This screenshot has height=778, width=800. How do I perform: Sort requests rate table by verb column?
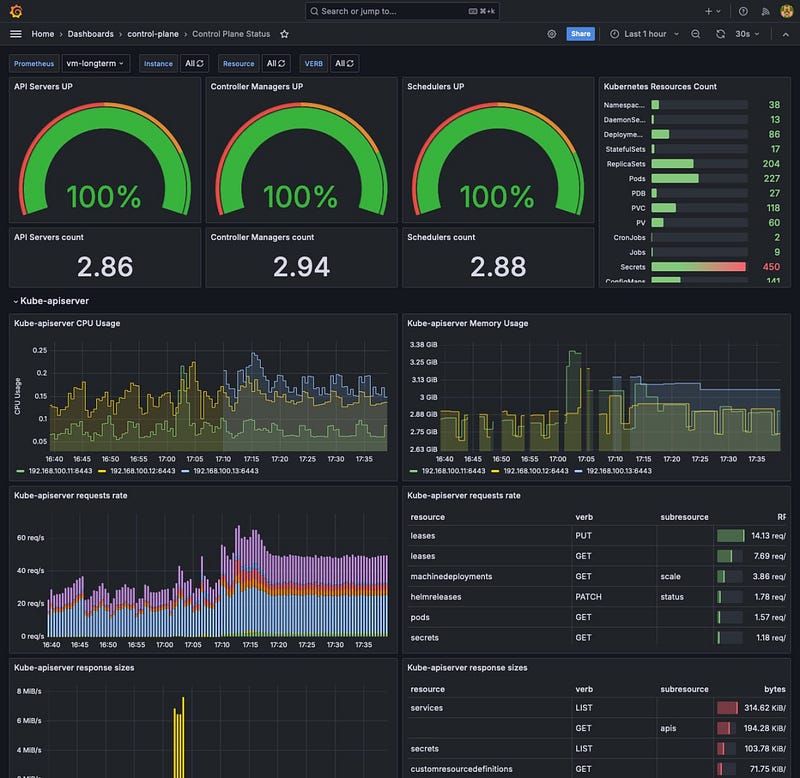point(584,517)
